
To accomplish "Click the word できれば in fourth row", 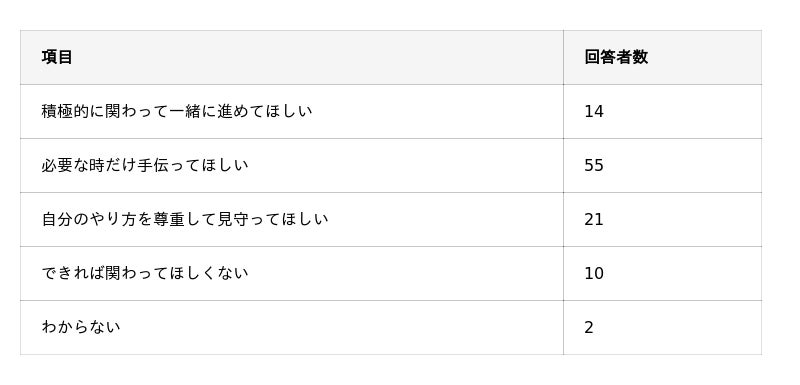I will click(x=73, y=273).
